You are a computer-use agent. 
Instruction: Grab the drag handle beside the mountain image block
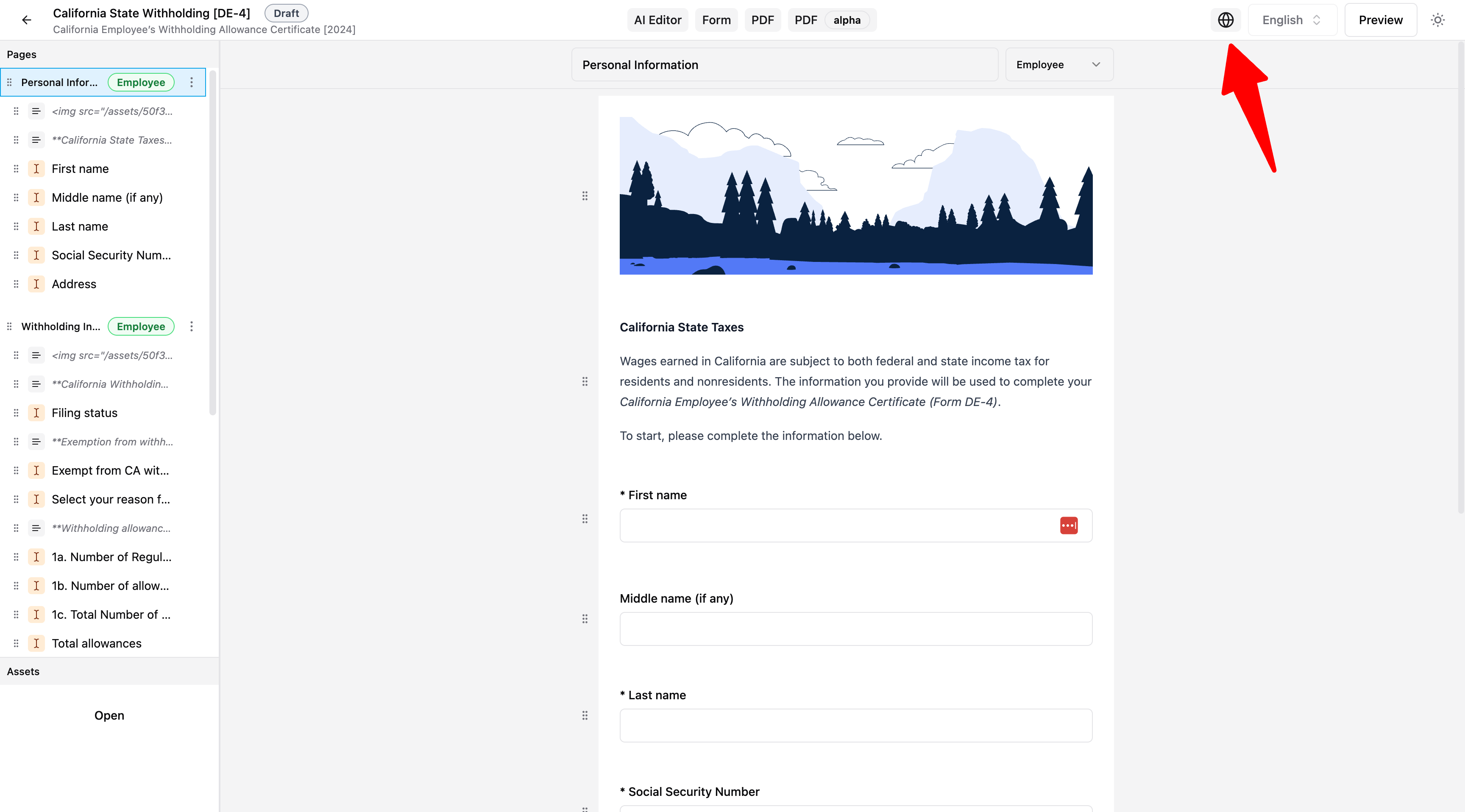[x=585, y=196]
